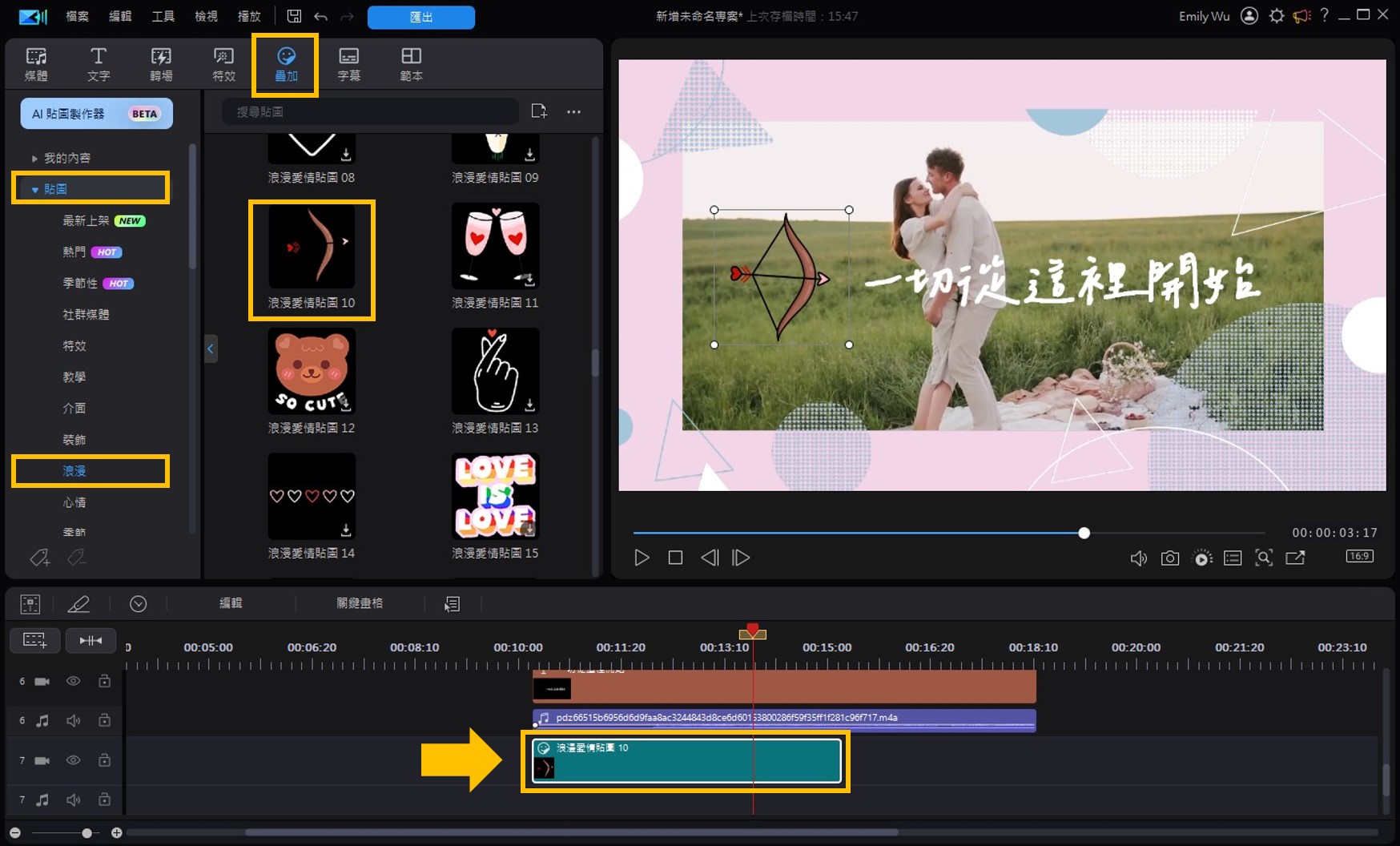This screenshot has height=846, width=1400.
Task: Click the render preview icon
Action: [x=1201, y=558]
